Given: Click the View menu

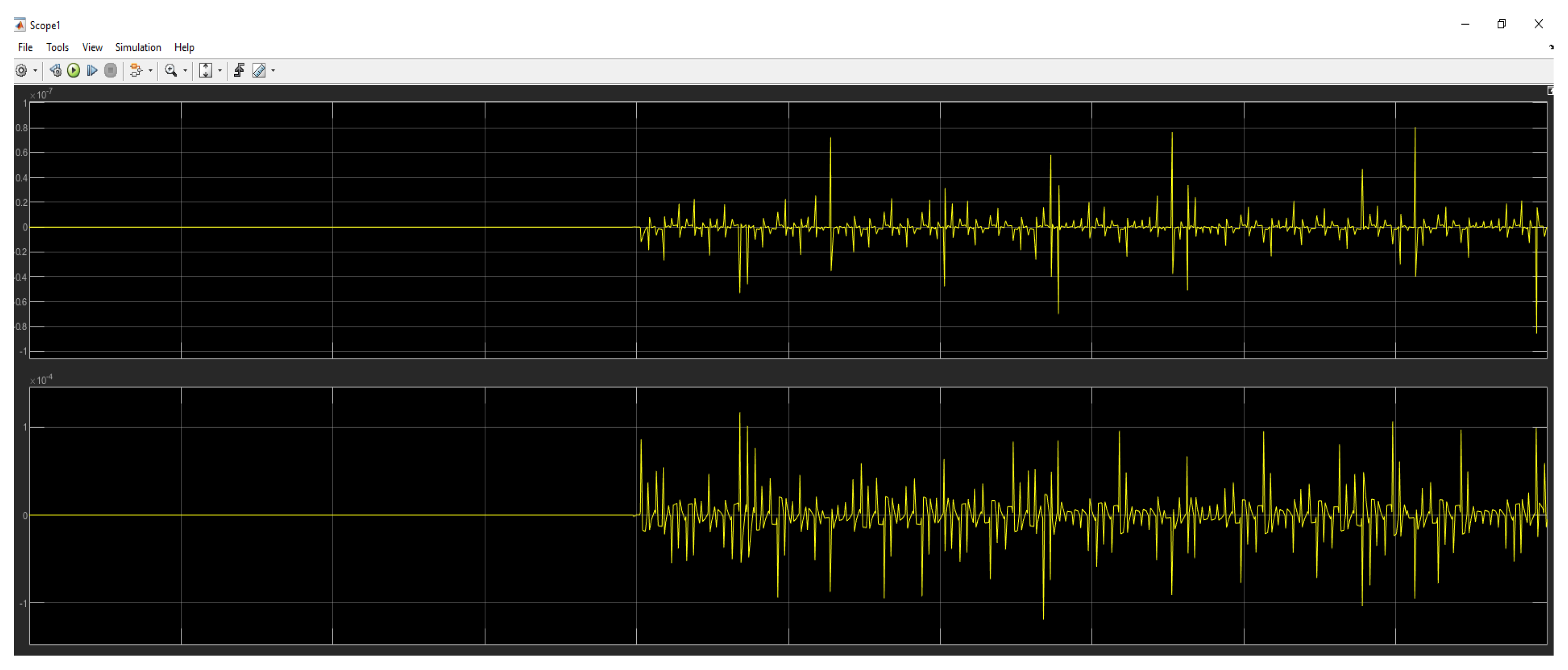Looking at the screenshot, I should (92, 47).
